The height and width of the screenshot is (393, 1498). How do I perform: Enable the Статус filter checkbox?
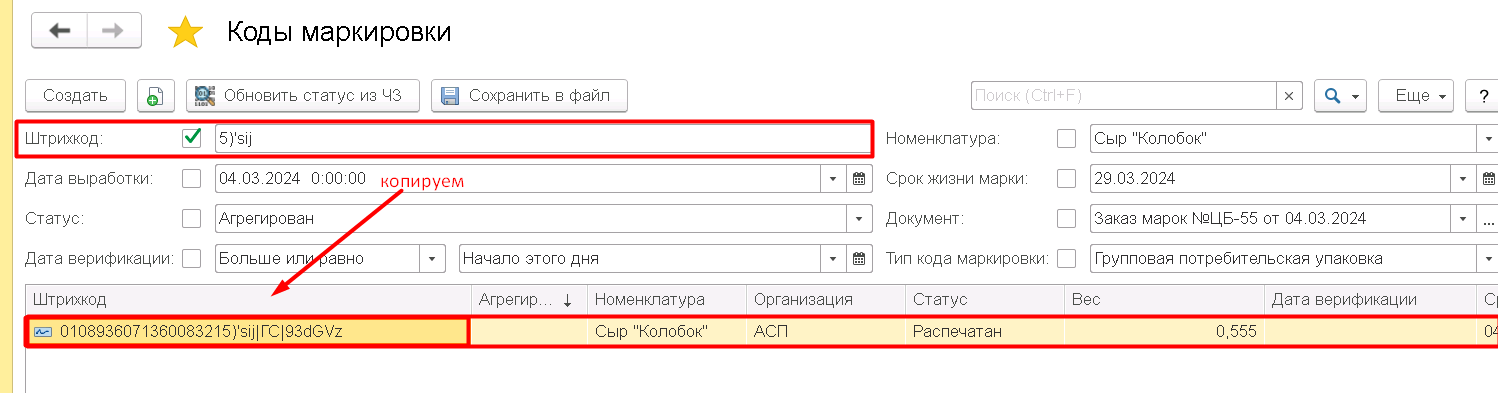pyautogui.click(x=192, y=218)
